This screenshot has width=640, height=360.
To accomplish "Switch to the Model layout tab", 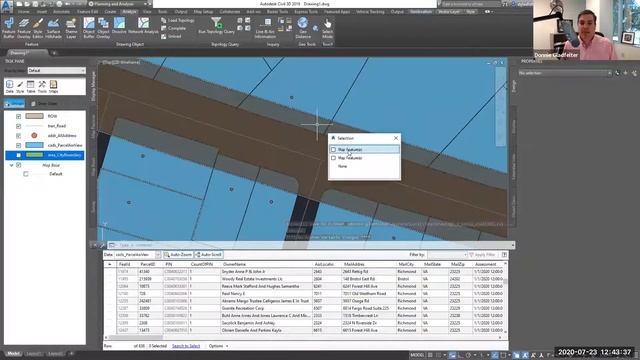I will [13, 354].
